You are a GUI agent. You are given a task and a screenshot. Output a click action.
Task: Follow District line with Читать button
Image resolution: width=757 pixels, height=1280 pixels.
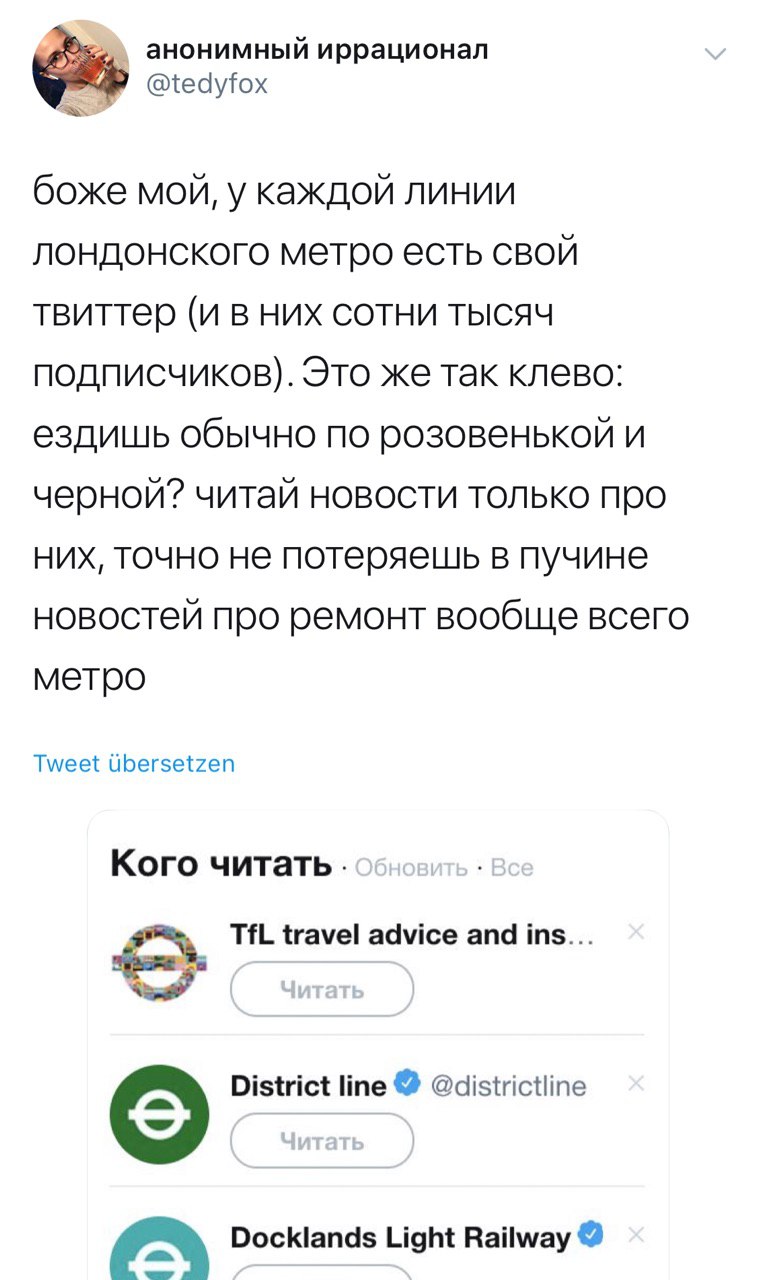point(322,1141)
